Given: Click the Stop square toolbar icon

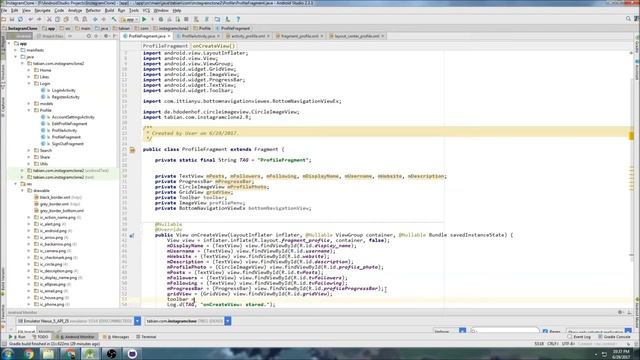Looking at the screenshot, I should pyautogui.click(x=186, y=19).
